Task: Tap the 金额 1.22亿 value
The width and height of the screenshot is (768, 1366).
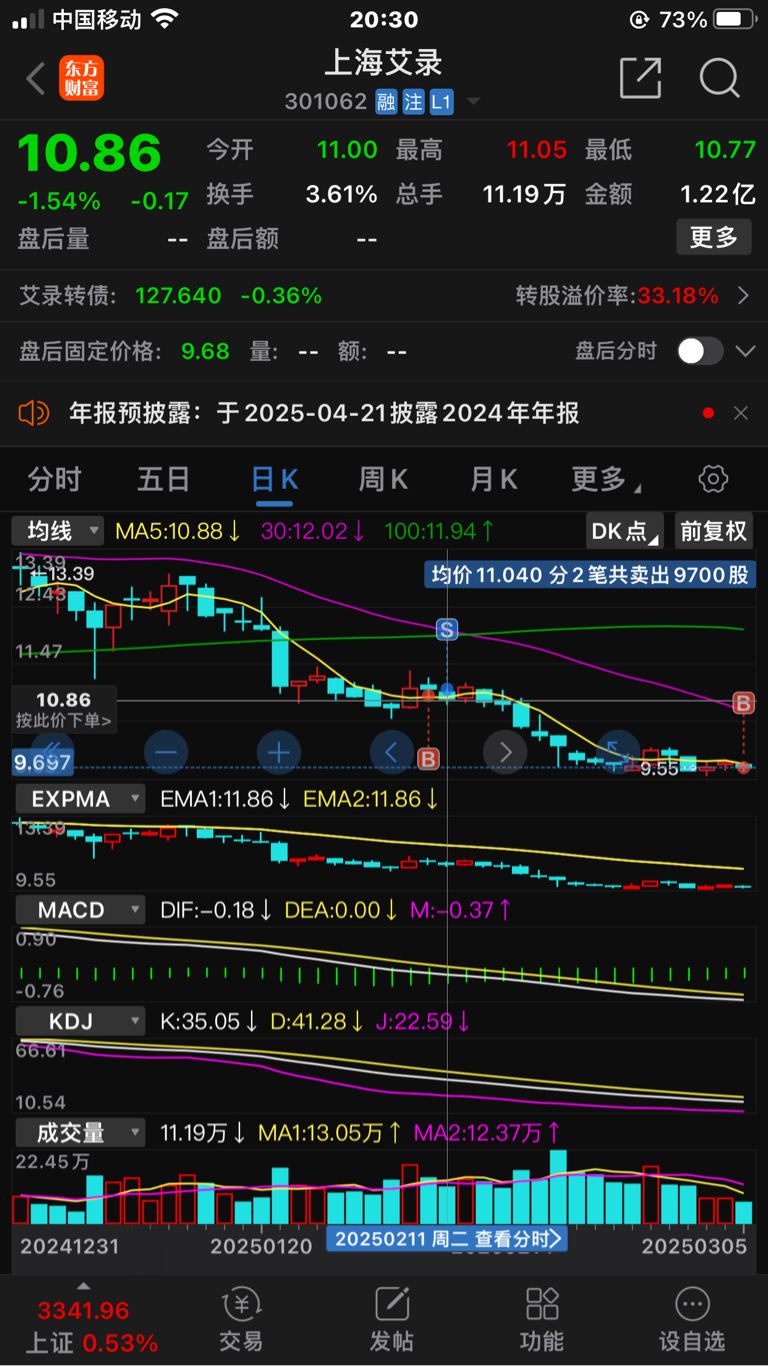Action: coord(718,194)
